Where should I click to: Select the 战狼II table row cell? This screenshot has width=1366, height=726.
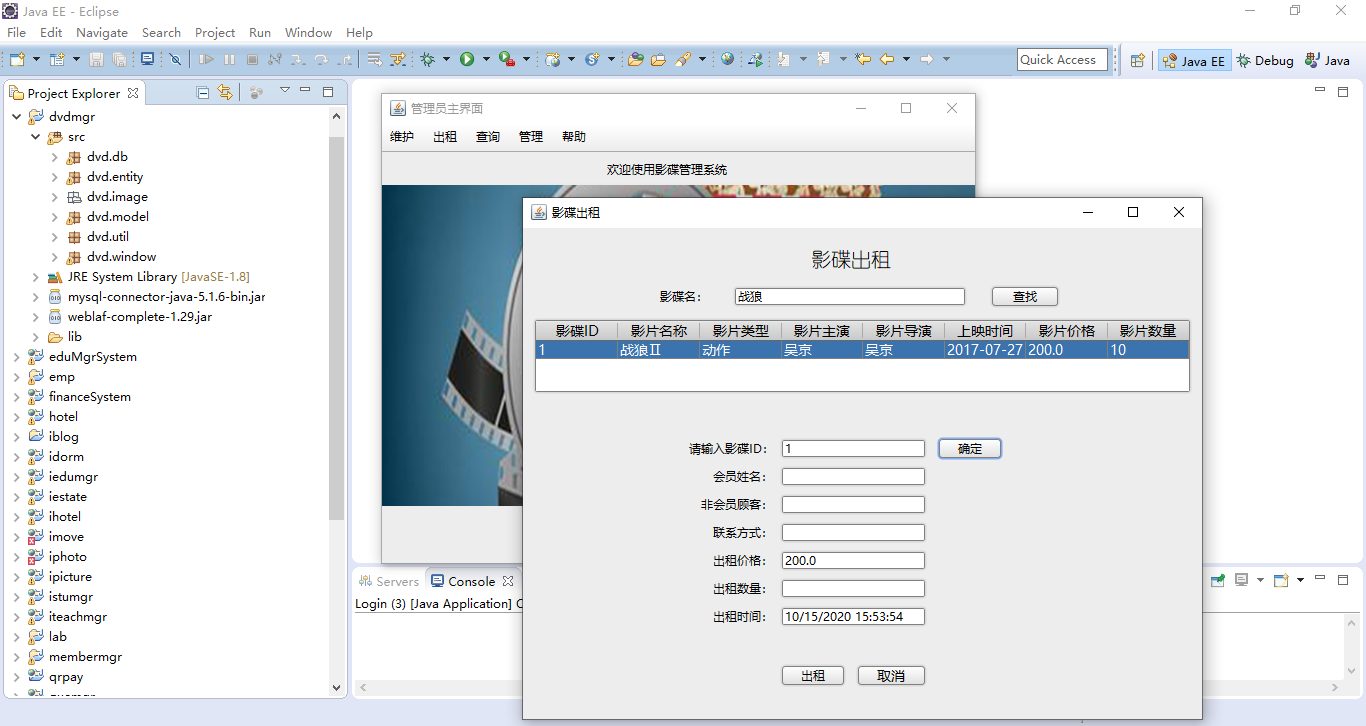[657, 350]
